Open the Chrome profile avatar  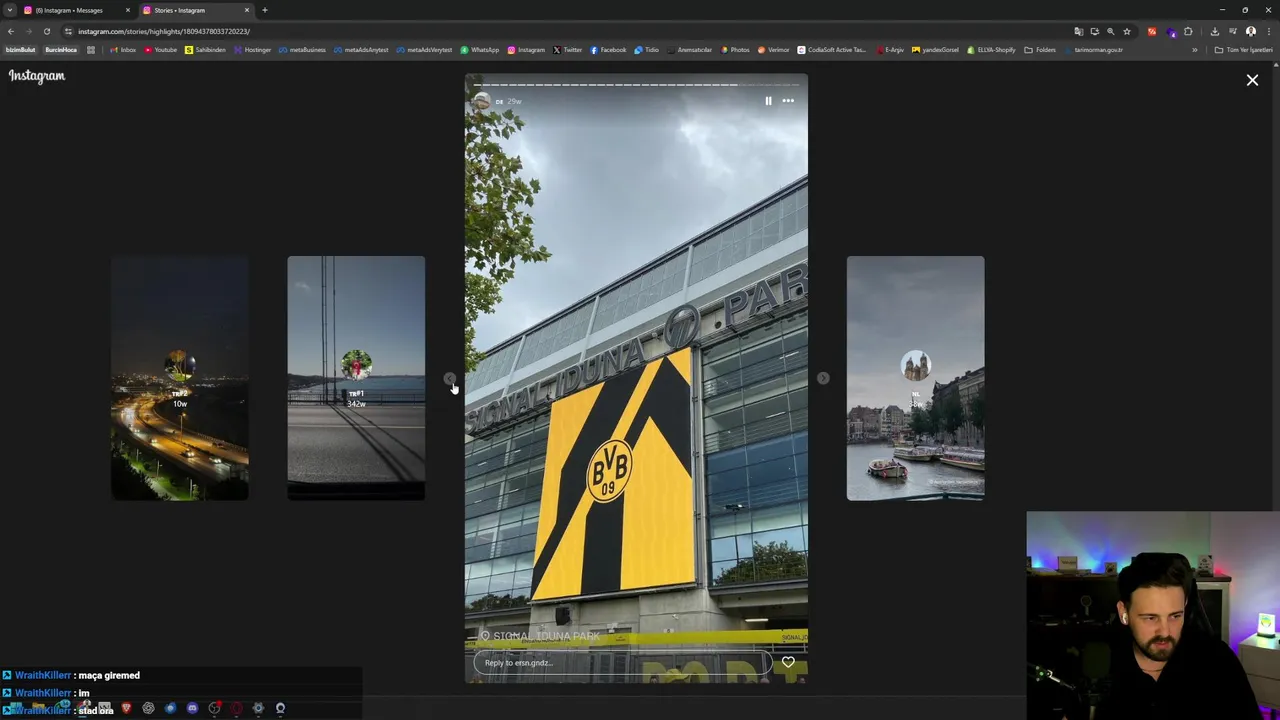[1251, 31]
